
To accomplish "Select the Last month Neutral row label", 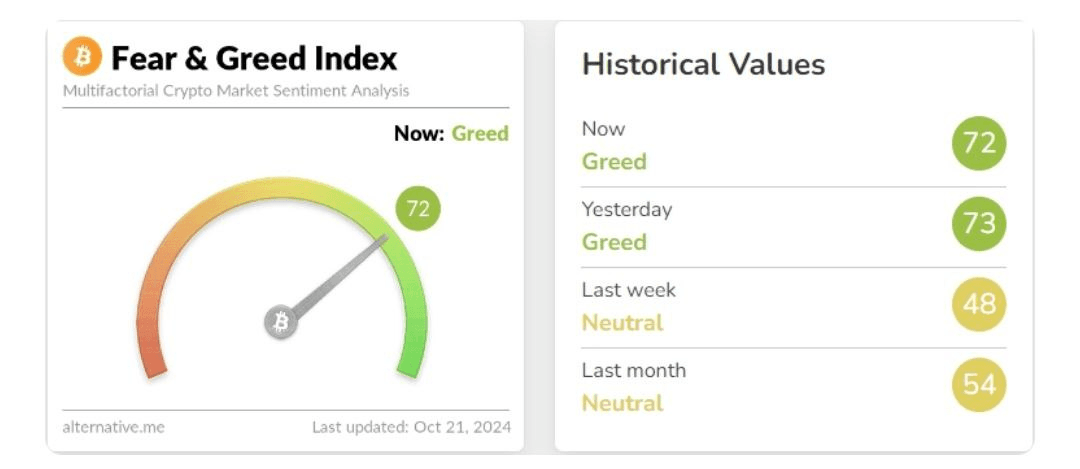I will [634, 386].
